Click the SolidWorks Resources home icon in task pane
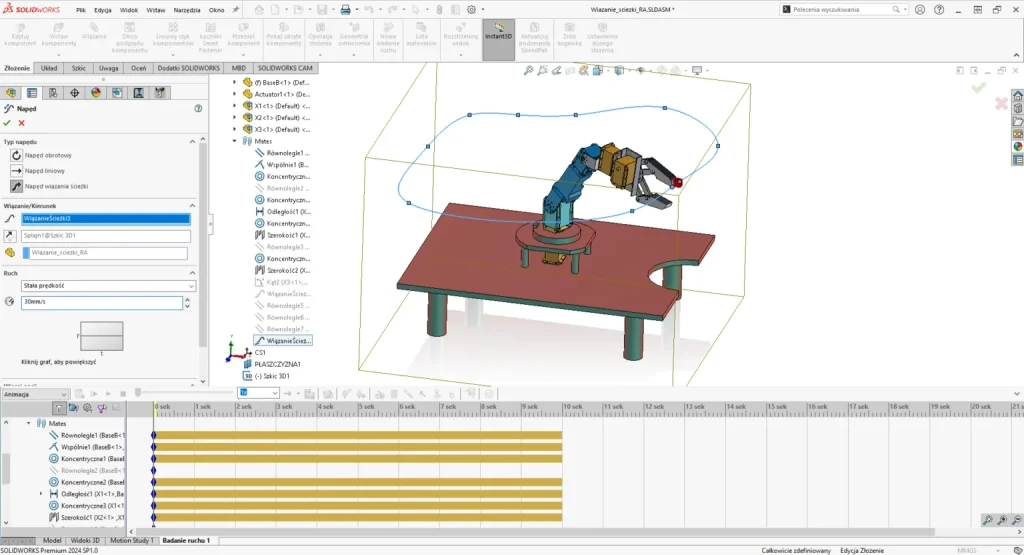Screen dimensions: 1024x555 coord(1017,95)
